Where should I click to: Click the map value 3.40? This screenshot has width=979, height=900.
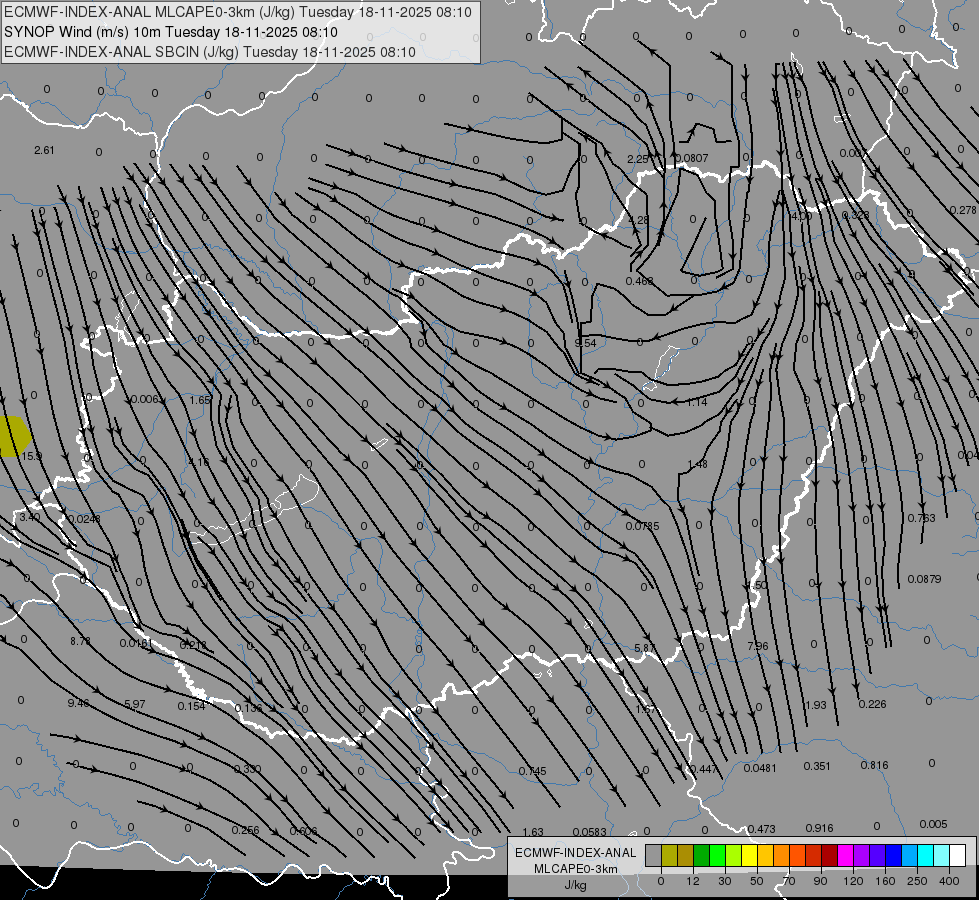click(29, 517)
